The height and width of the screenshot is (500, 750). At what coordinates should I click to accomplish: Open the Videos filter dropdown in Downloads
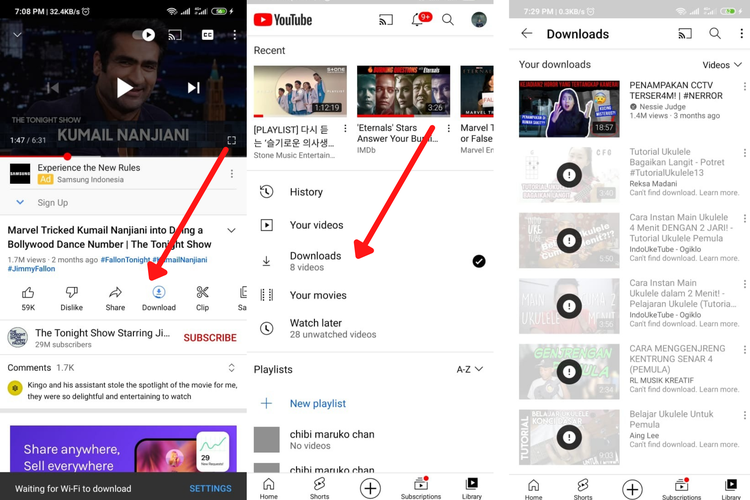pyautogui.click(x=722, y=65)
